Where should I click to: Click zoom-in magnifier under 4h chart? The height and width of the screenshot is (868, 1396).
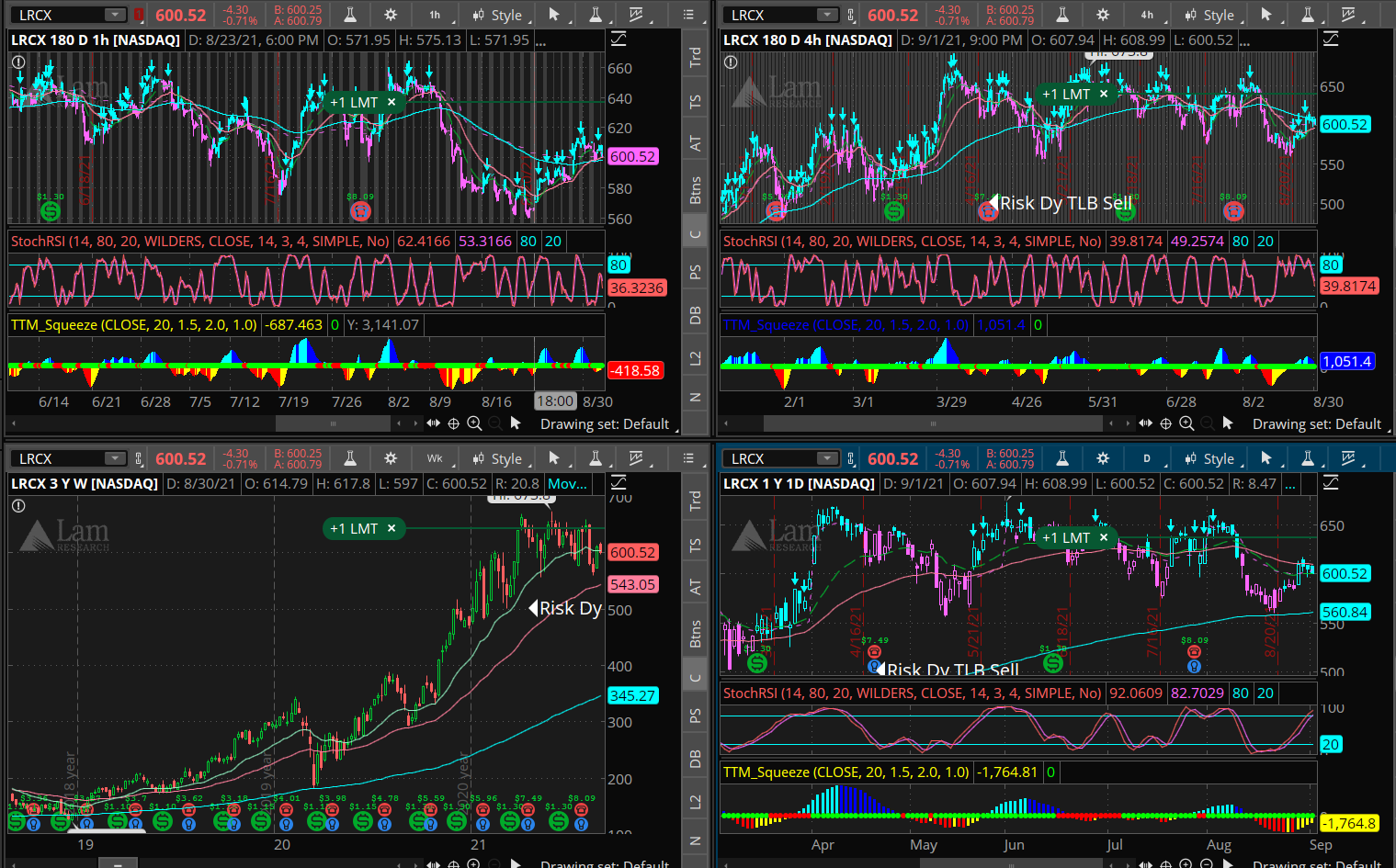coord(1186,423)
